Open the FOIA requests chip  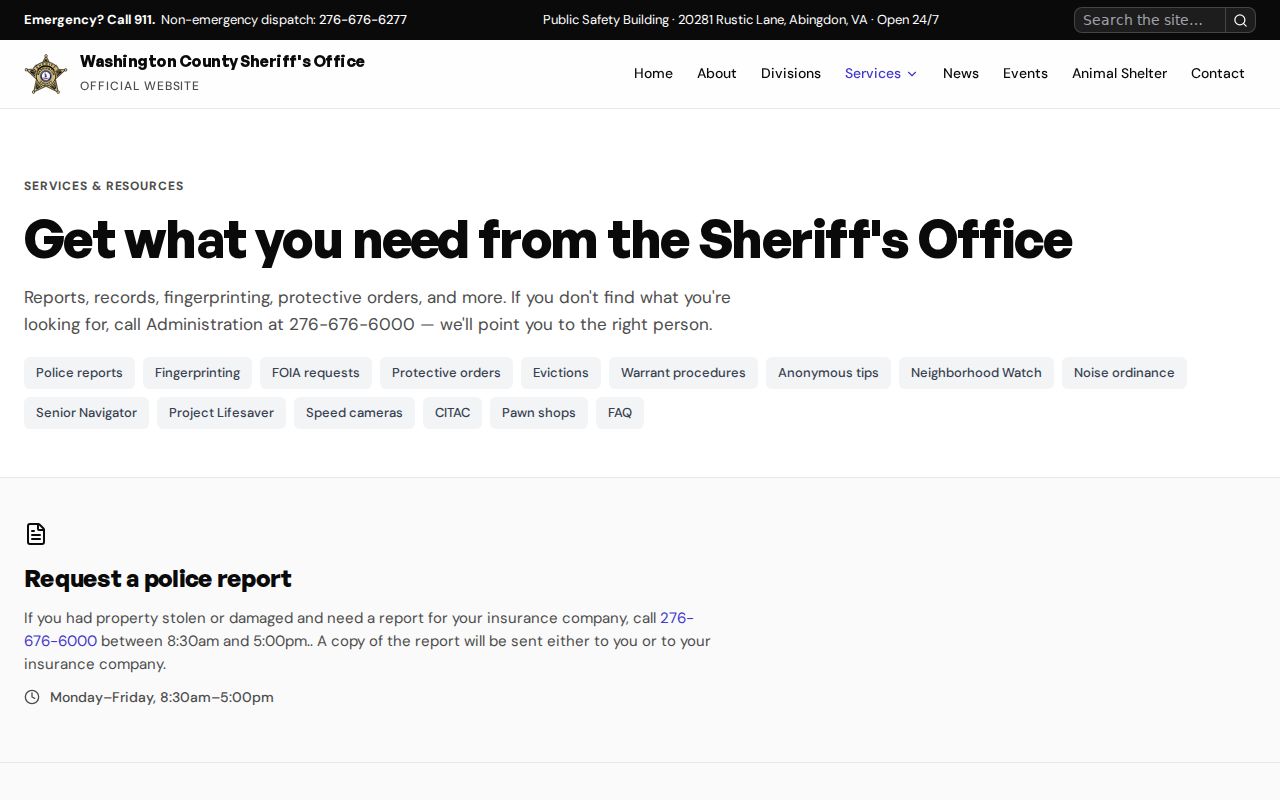(316, 373)
